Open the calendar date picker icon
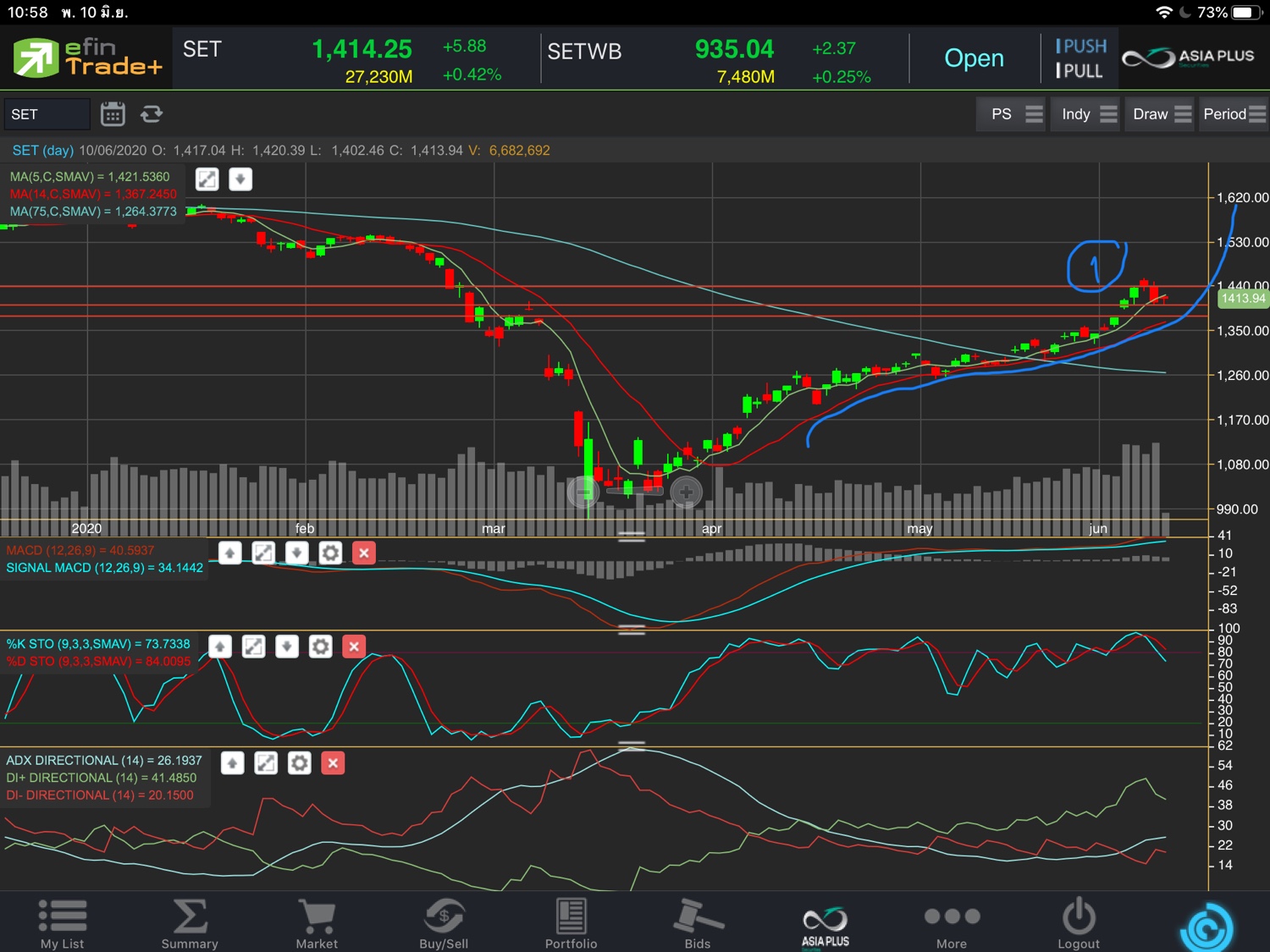The height and width of the screenshot is (952, 1270). tap(113, 114)
